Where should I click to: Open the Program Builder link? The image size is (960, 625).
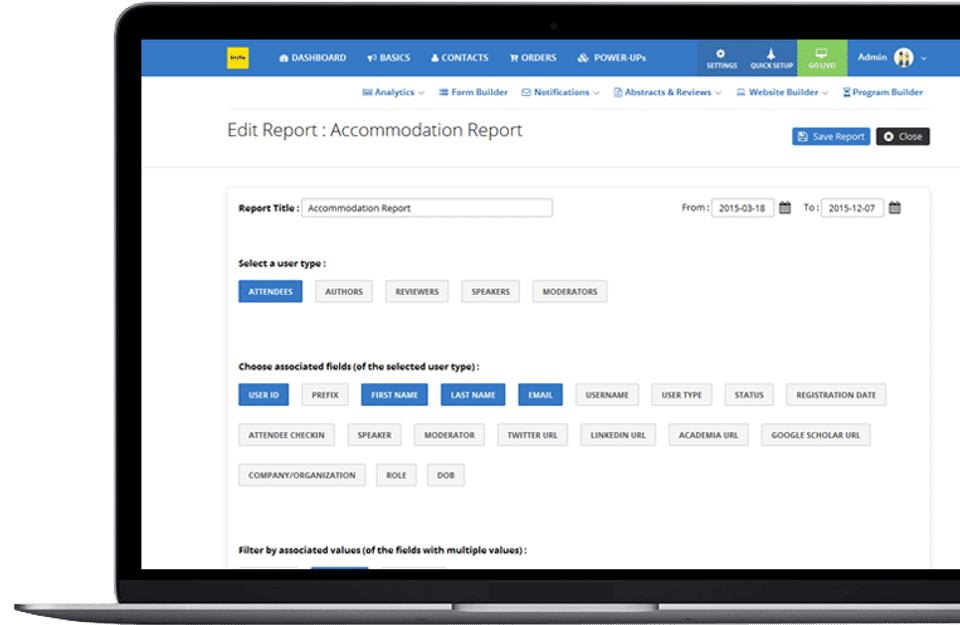[x=882, y=92]
